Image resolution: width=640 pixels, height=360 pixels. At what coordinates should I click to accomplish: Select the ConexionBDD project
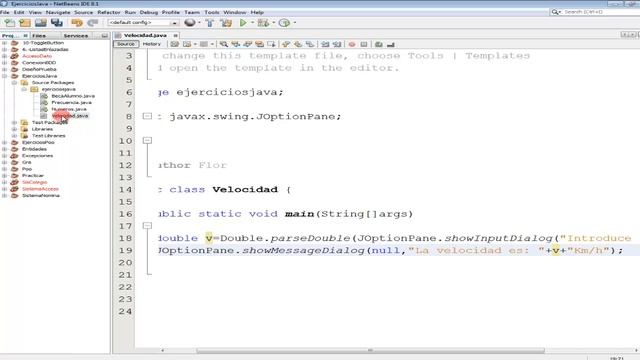[x=39, y=63]
